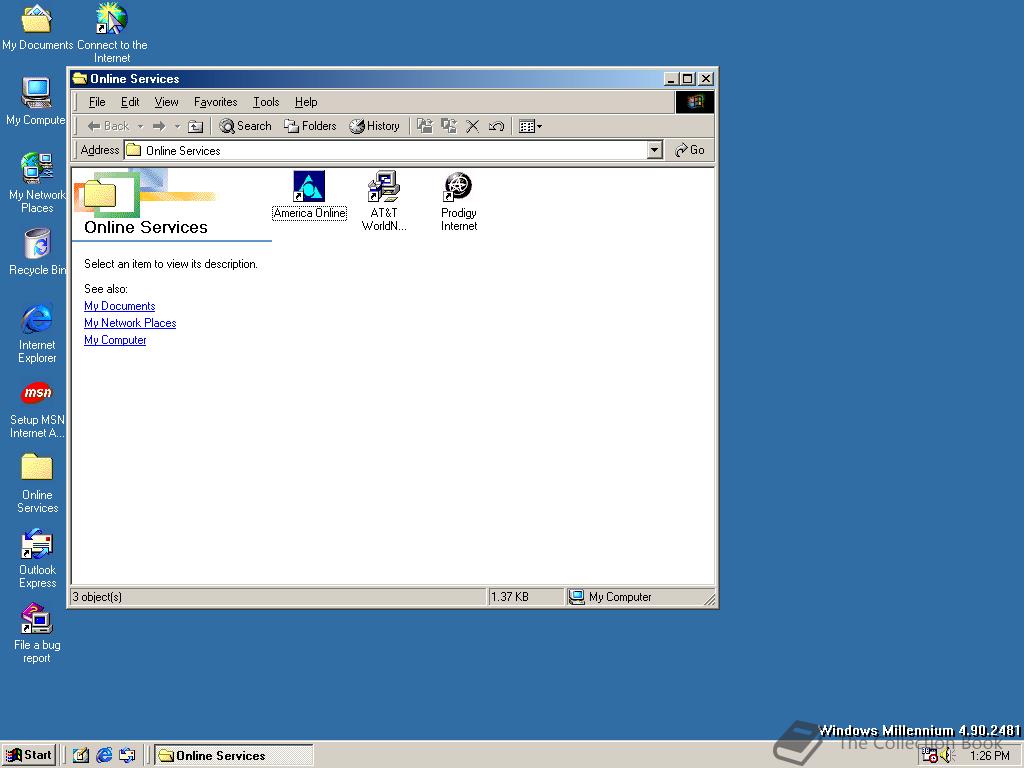The width and height of the screenshot is (1024, 768).
Task: Click the Undo toolbar icon
Action: [x=496, y=126]
